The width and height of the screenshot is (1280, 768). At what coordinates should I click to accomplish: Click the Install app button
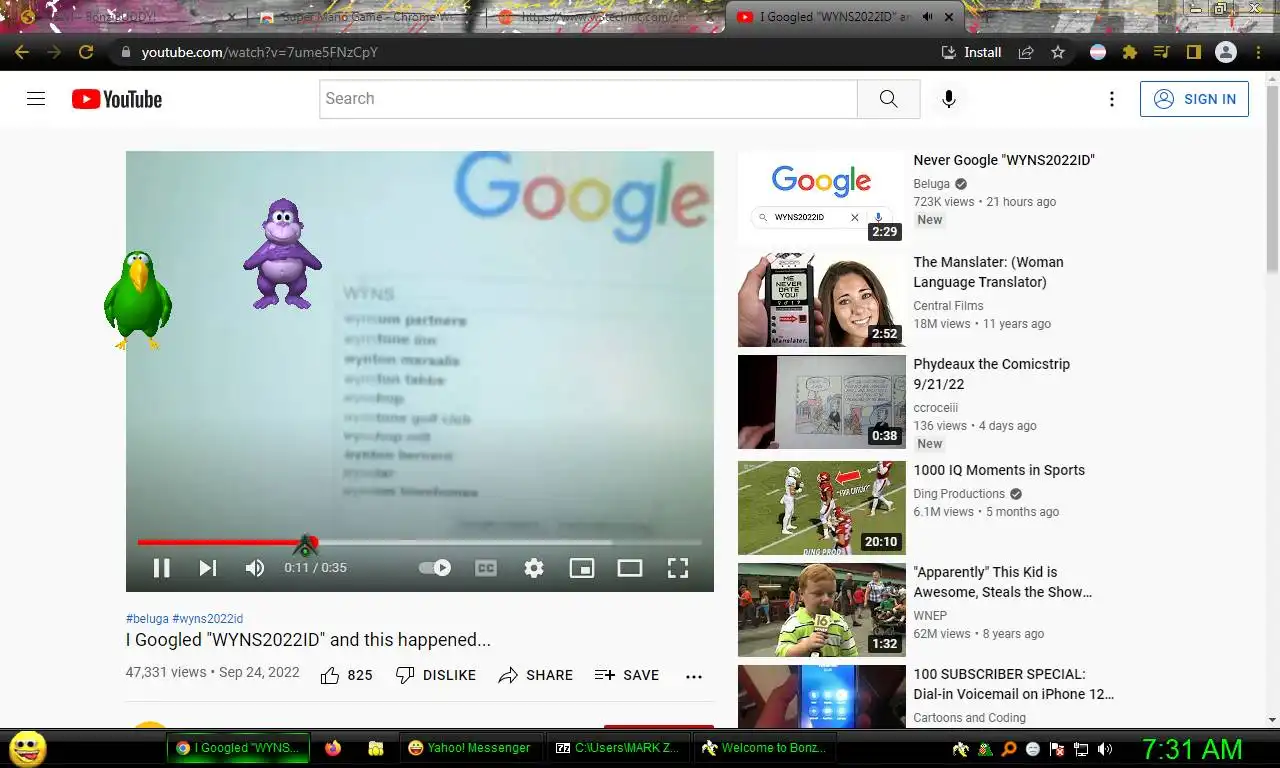point(971,52)
